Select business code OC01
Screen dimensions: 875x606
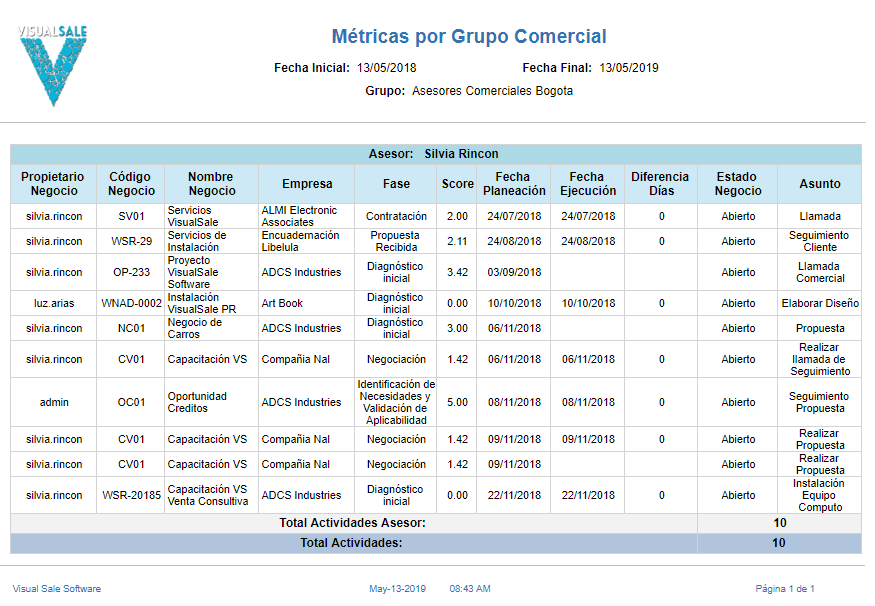pos(131,402)
